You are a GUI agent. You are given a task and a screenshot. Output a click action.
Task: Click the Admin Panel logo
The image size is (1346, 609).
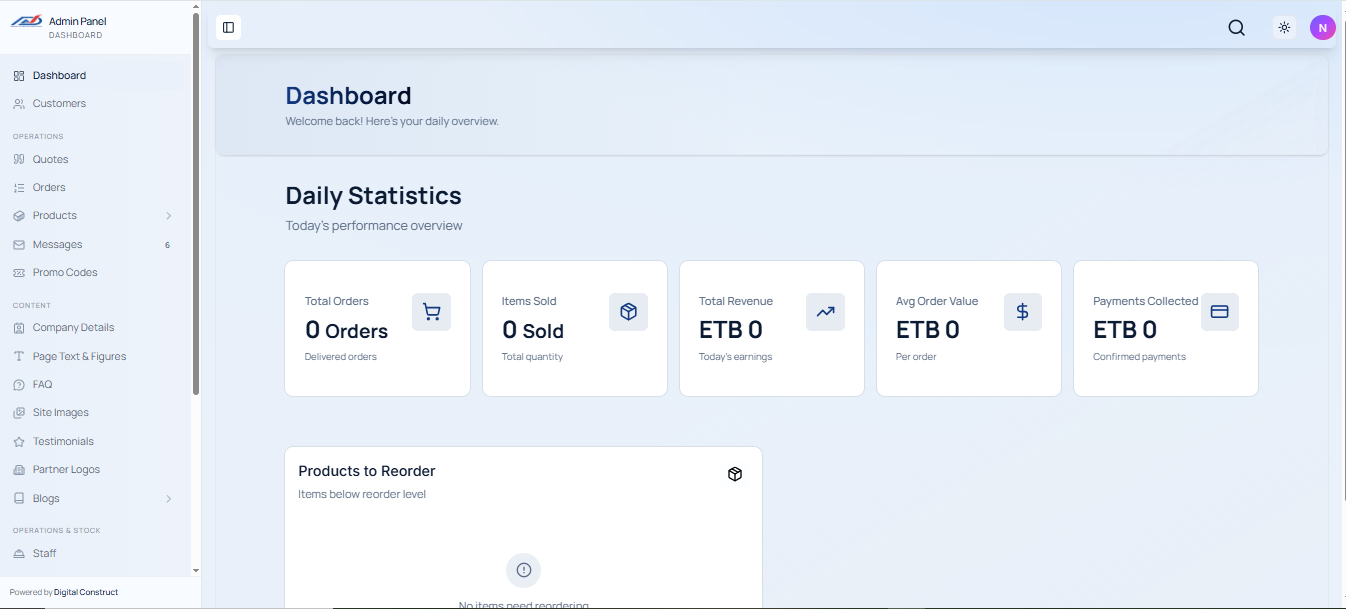click(26, 21)
